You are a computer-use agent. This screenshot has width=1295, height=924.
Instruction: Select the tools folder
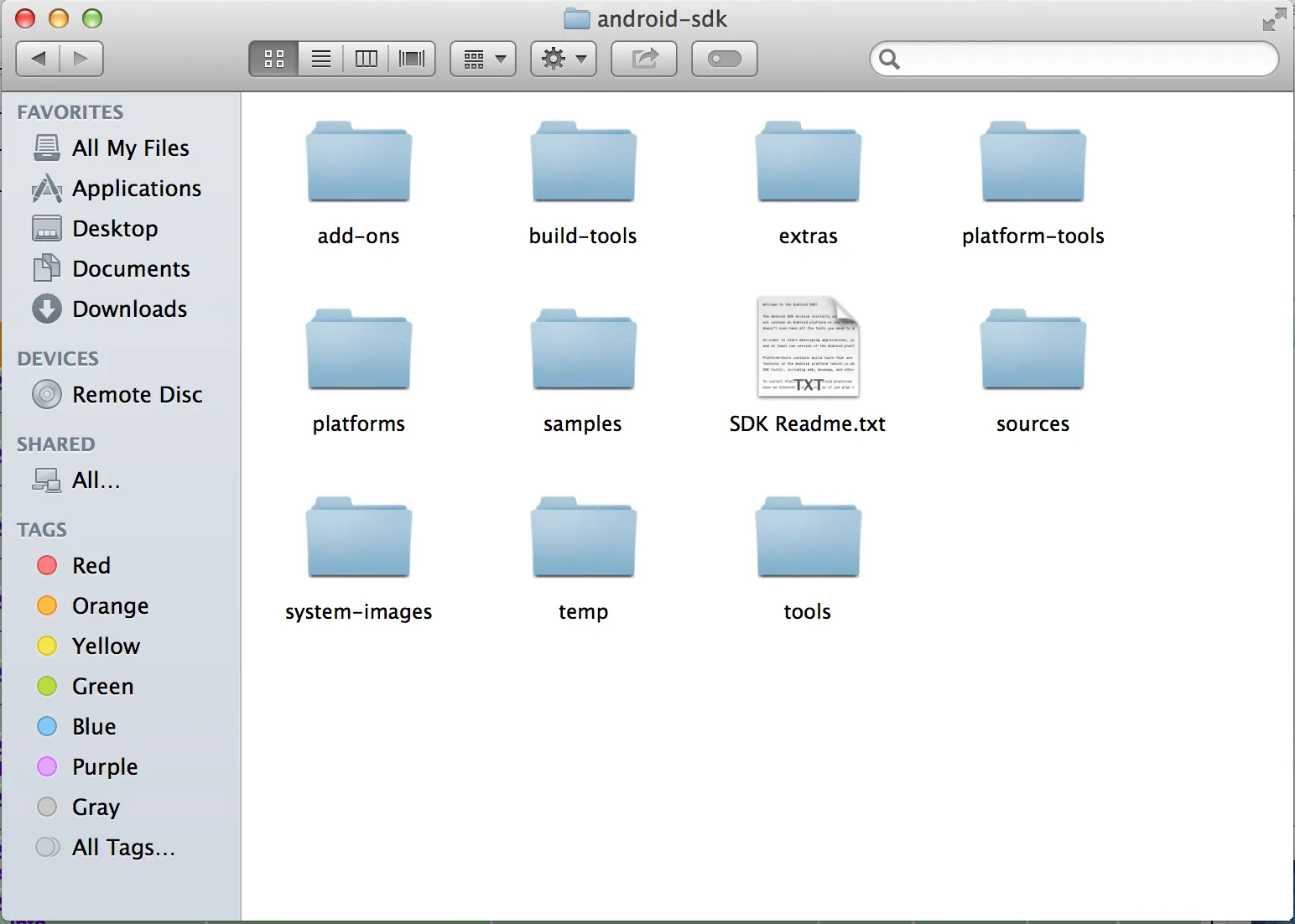pyautogui.click(x=809, y=537)
